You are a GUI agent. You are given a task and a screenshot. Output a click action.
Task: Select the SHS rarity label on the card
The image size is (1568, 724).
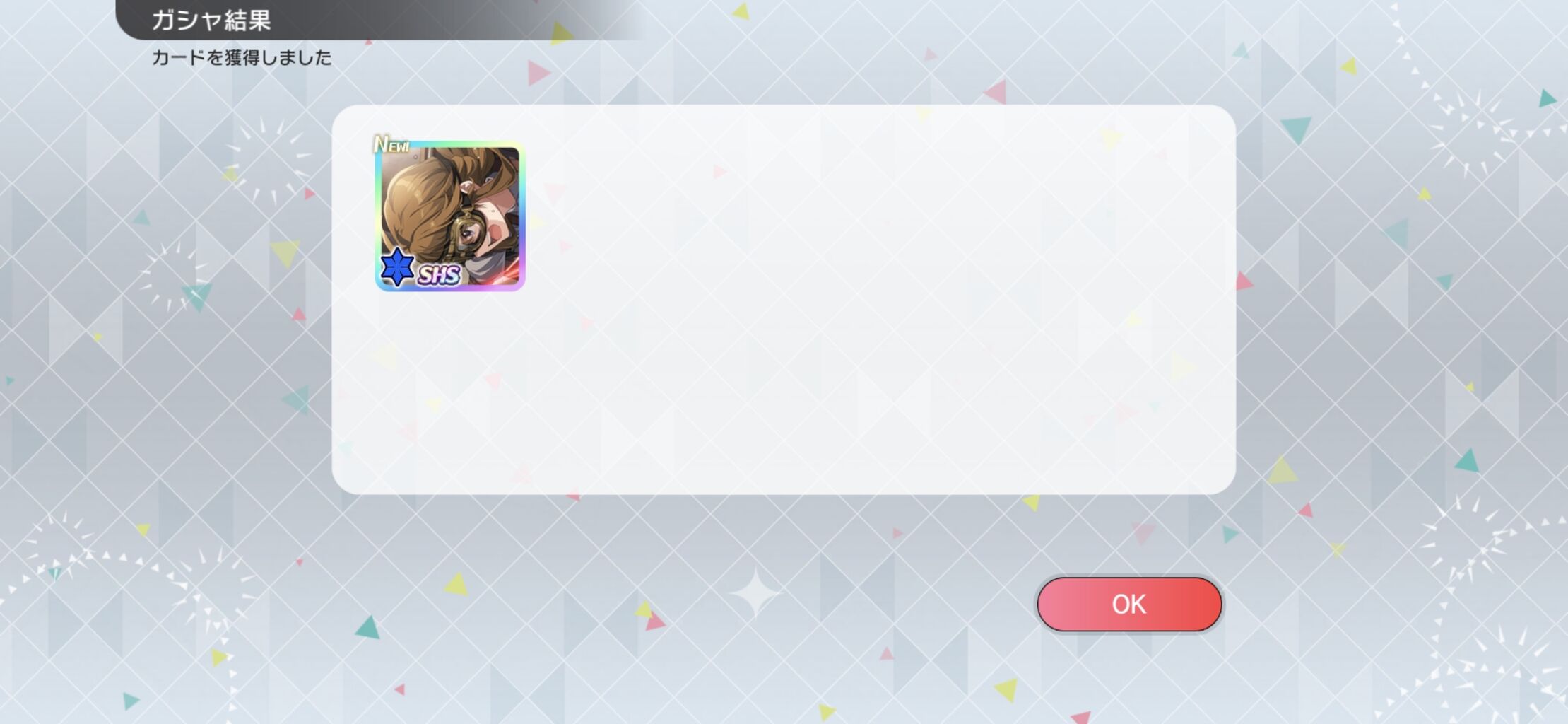tap(439, 274)
